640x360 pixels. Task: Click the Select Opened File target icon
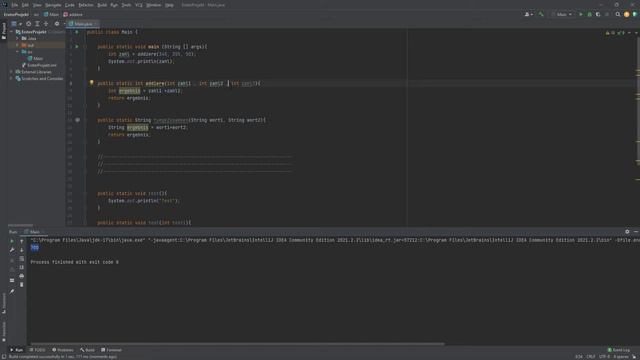(x=29, y=24)
